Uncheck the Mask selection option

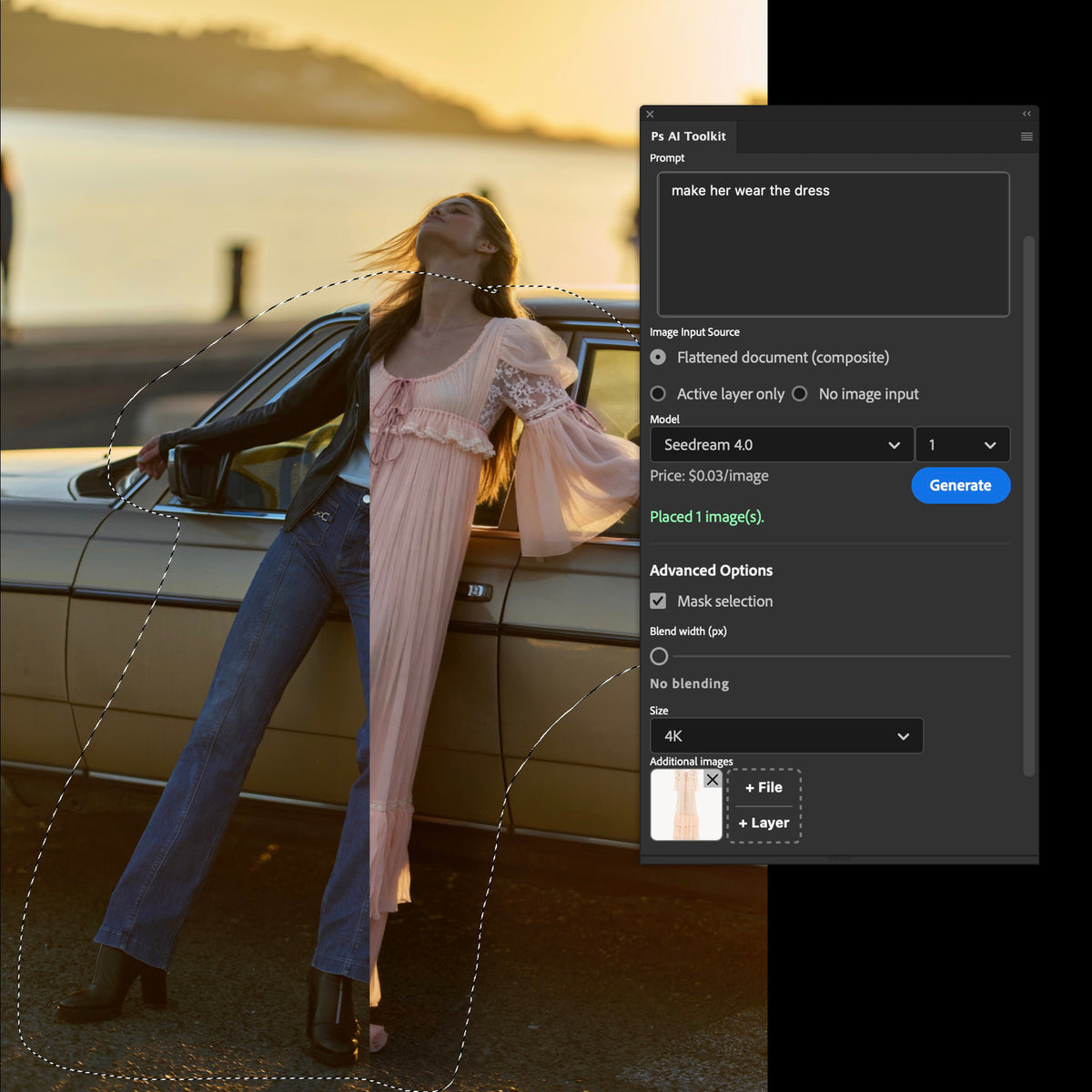point(658,601)
